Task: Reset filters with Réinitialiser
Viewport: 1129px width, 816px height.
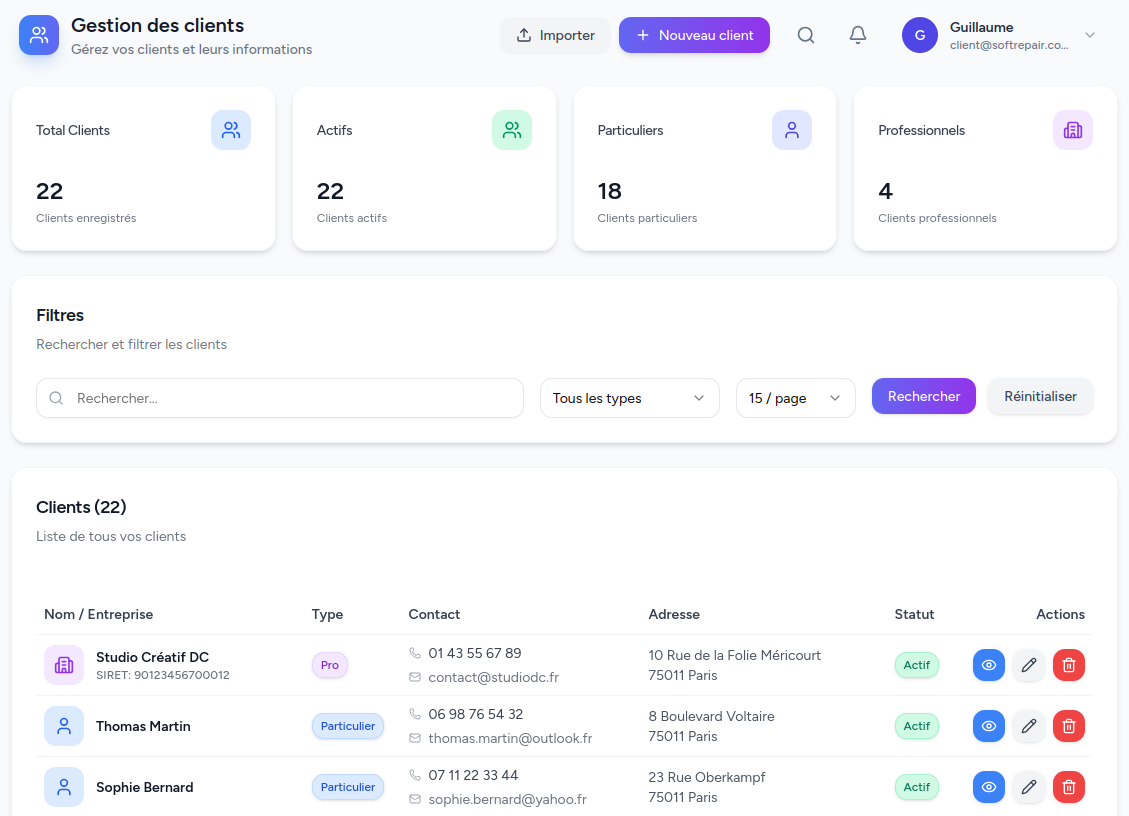Action: [1040, 396]
